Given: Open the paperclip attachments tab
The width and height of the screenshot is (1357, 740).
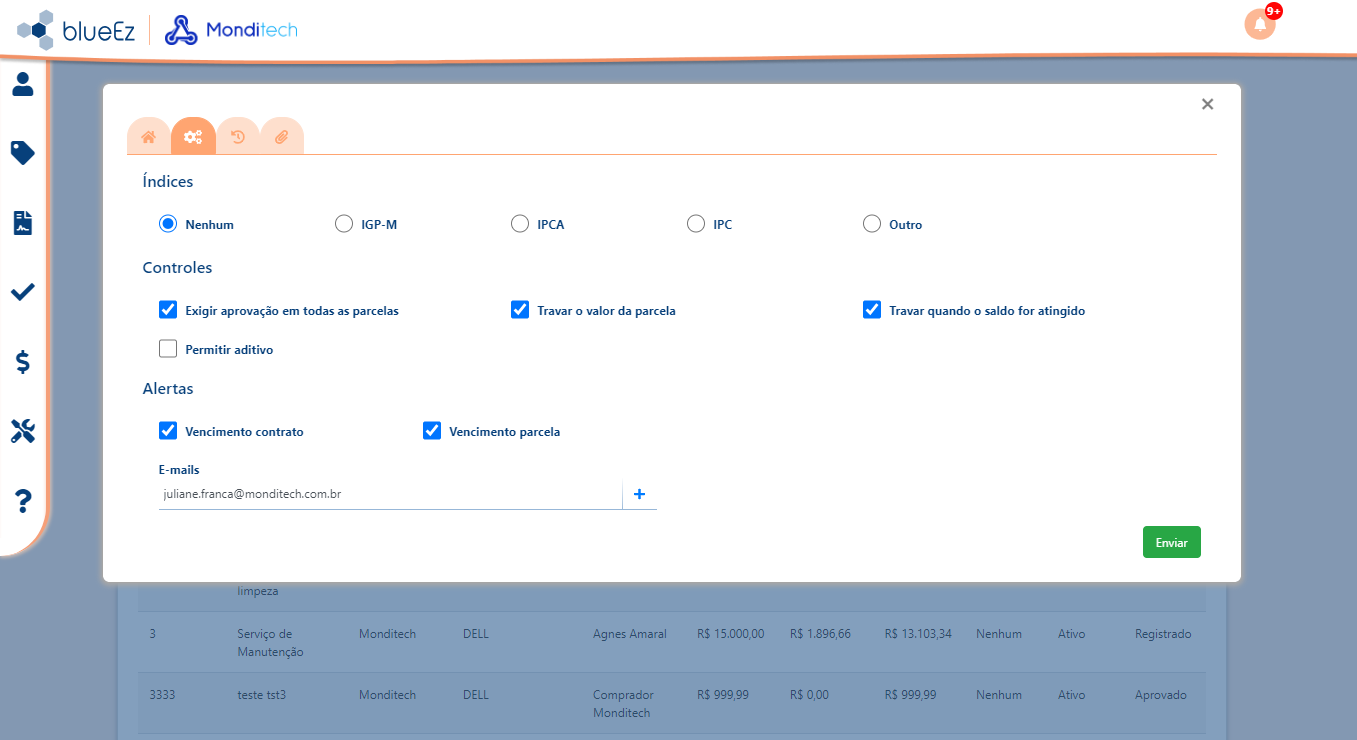Looking at the screenshot, I should 282,137.
